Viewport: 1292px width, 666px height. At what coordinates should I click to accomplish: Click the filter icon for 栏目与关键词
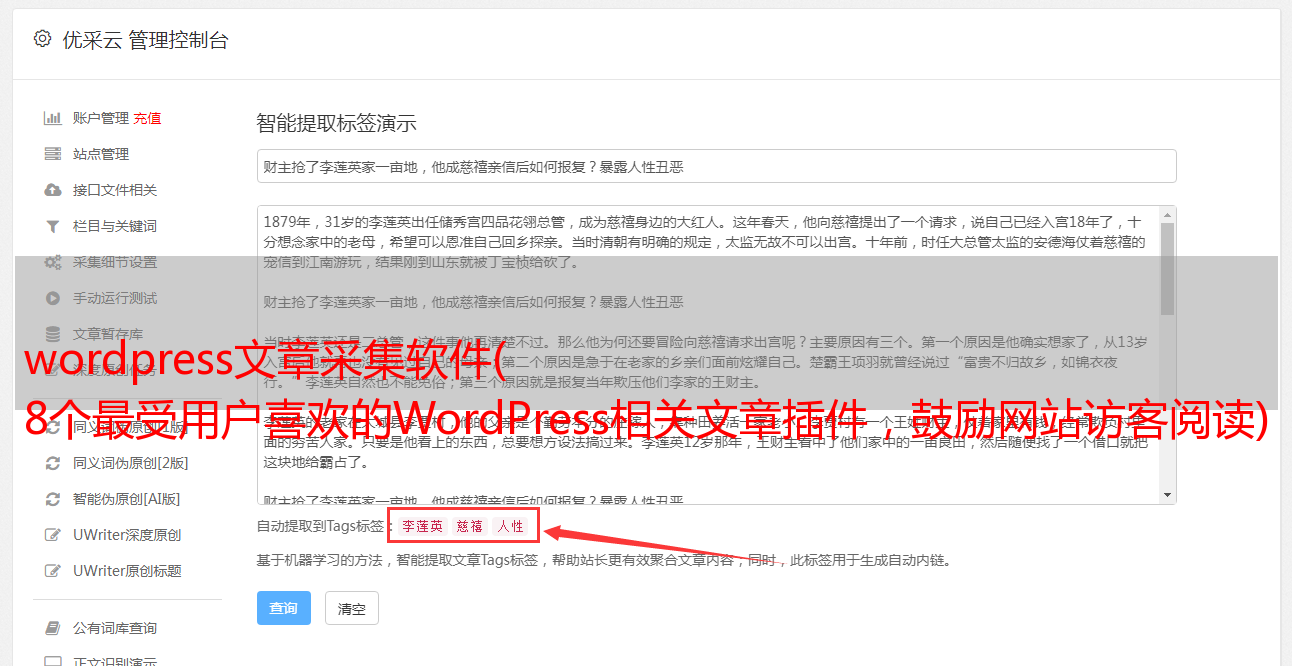click(53, 226)
